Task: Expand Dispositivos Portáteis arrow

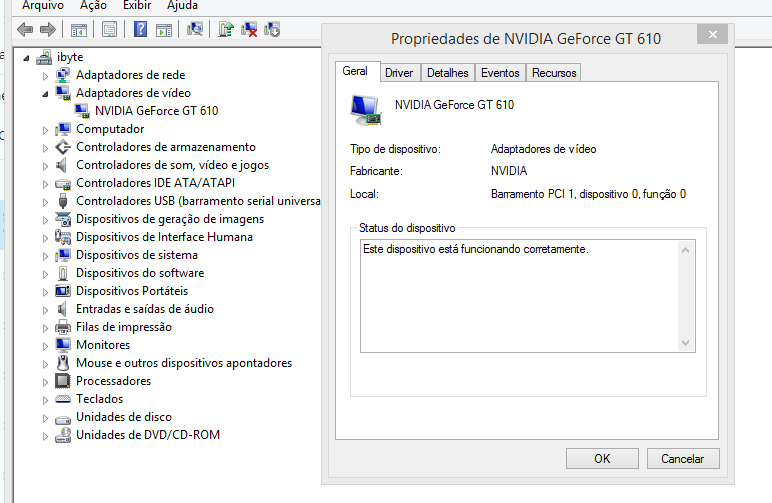Action: (45, 292)
